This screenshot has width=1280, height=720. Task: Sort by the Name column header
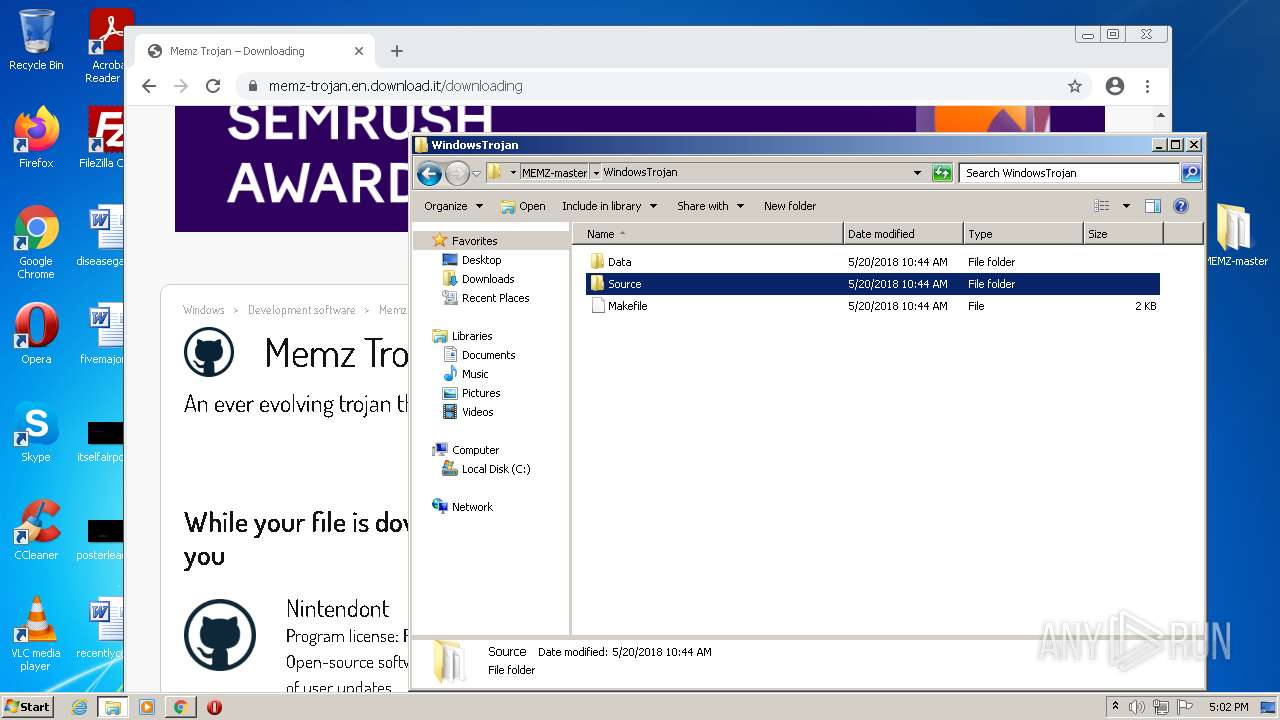[x=707, y=234]
